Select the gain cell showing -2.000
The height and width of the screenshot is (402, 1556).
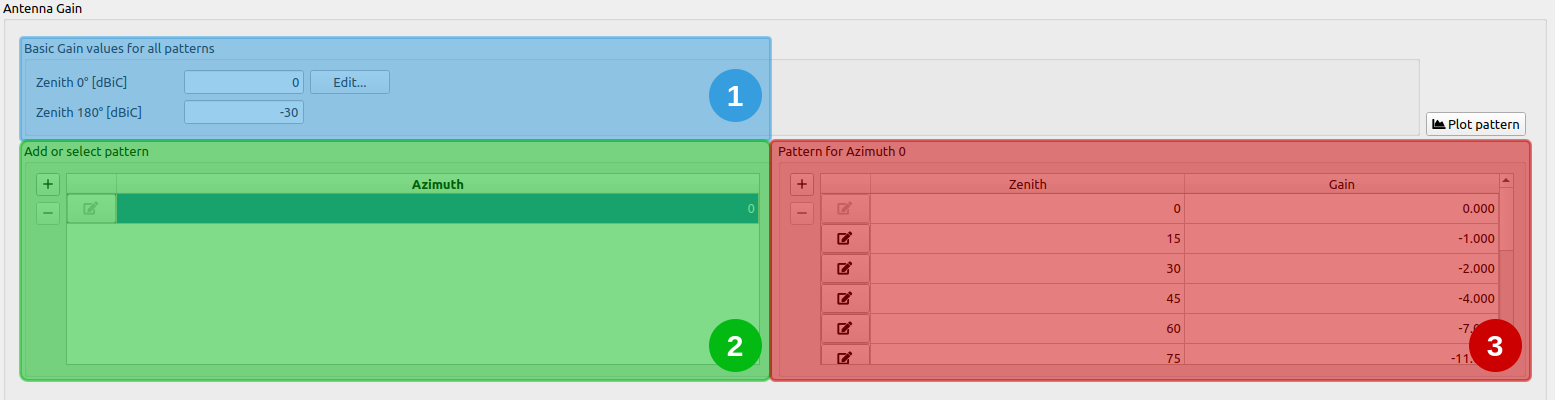click(1341, 269)
